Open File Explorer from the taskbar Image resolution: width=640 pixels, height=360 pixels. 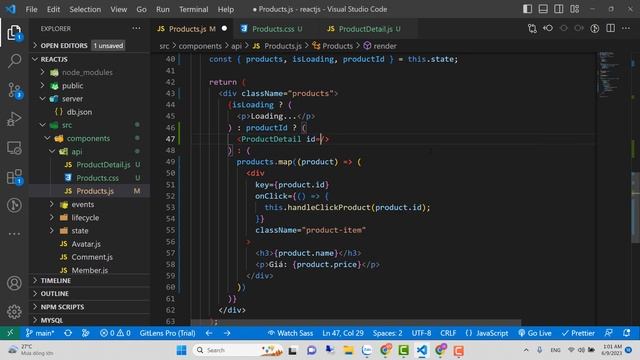[x=348, y=350]
